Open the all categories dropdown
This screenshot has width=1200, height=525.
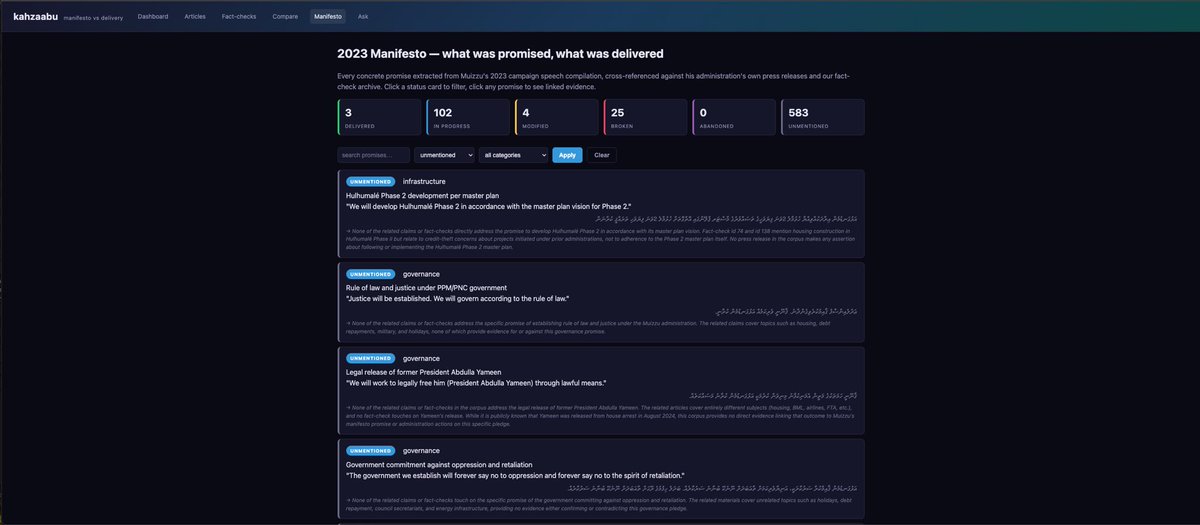tap(513, 155)
